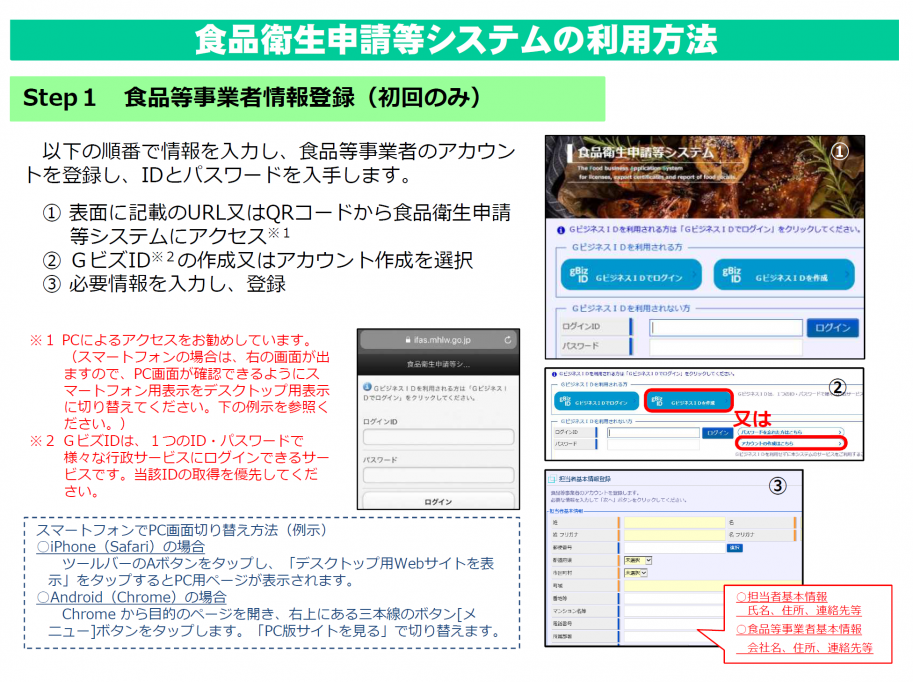Focus the パスワード field in screenshot ②
This screenshot has height=682, width=913.
click(653, 444)
